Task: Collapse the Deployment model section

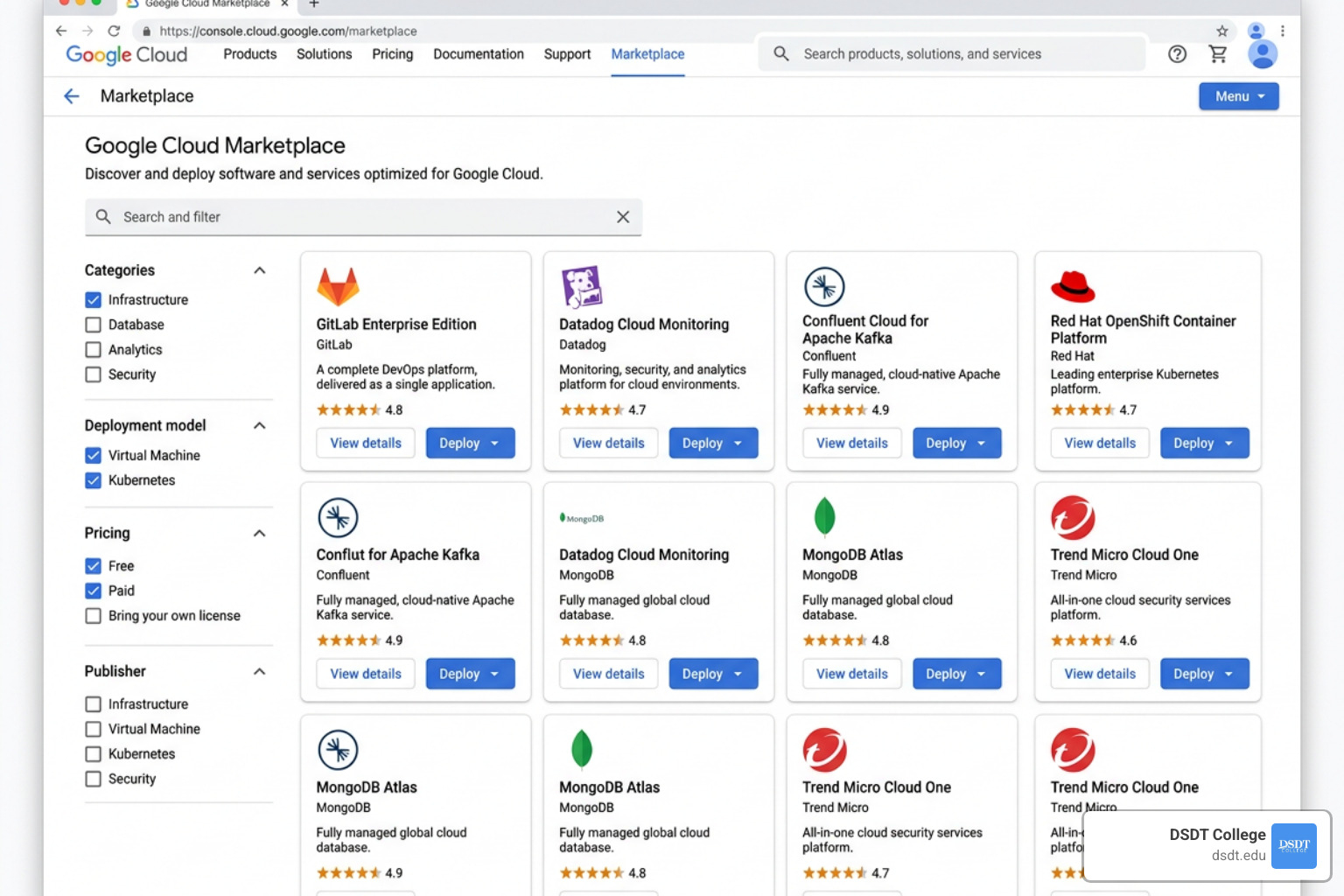Action: click(259, 425)
